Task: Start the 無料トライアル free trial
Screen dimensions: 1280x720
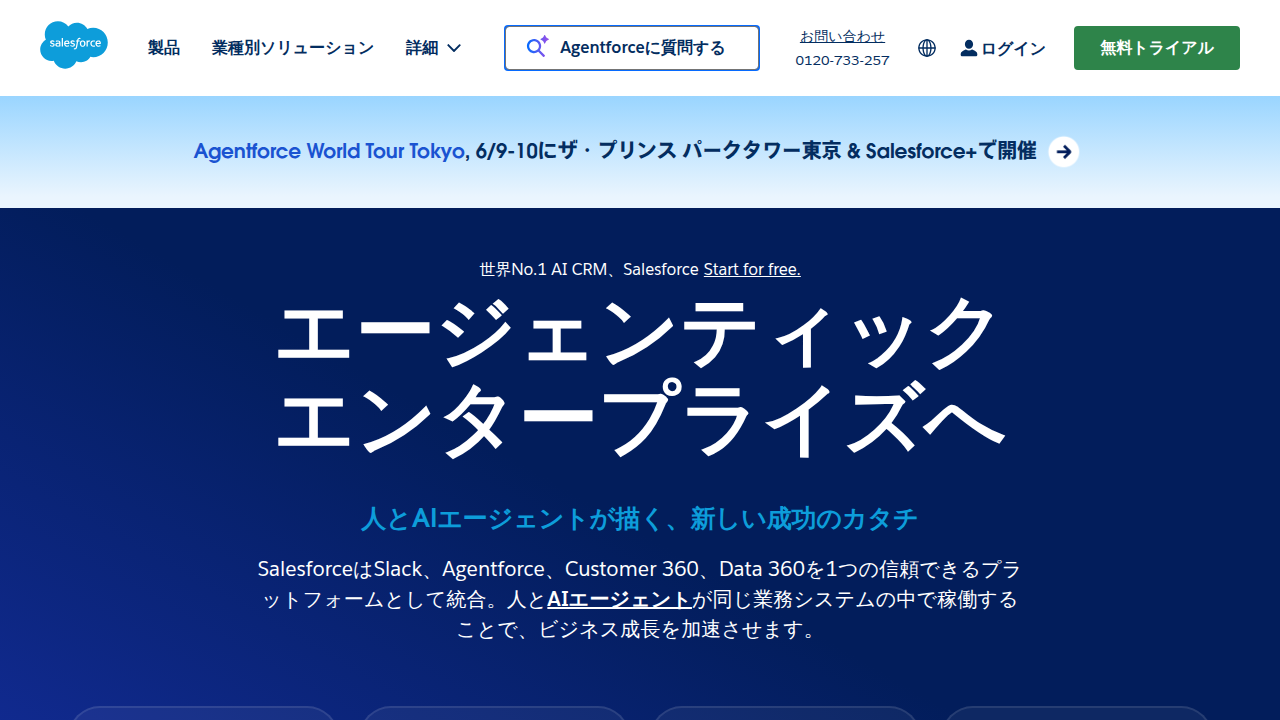Action: 1157,48
